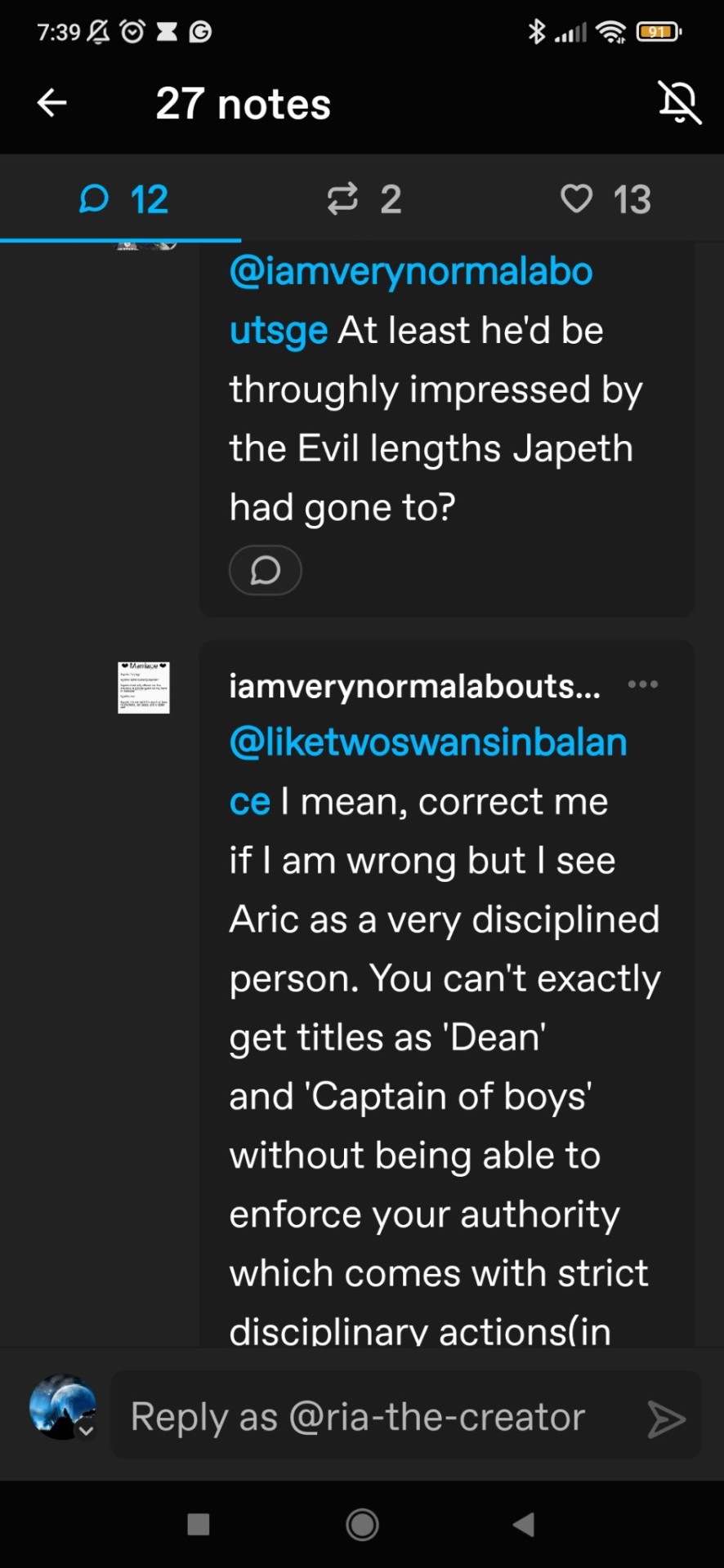
Task: Open the likes tab showing 13
Action: pos(605,199)
